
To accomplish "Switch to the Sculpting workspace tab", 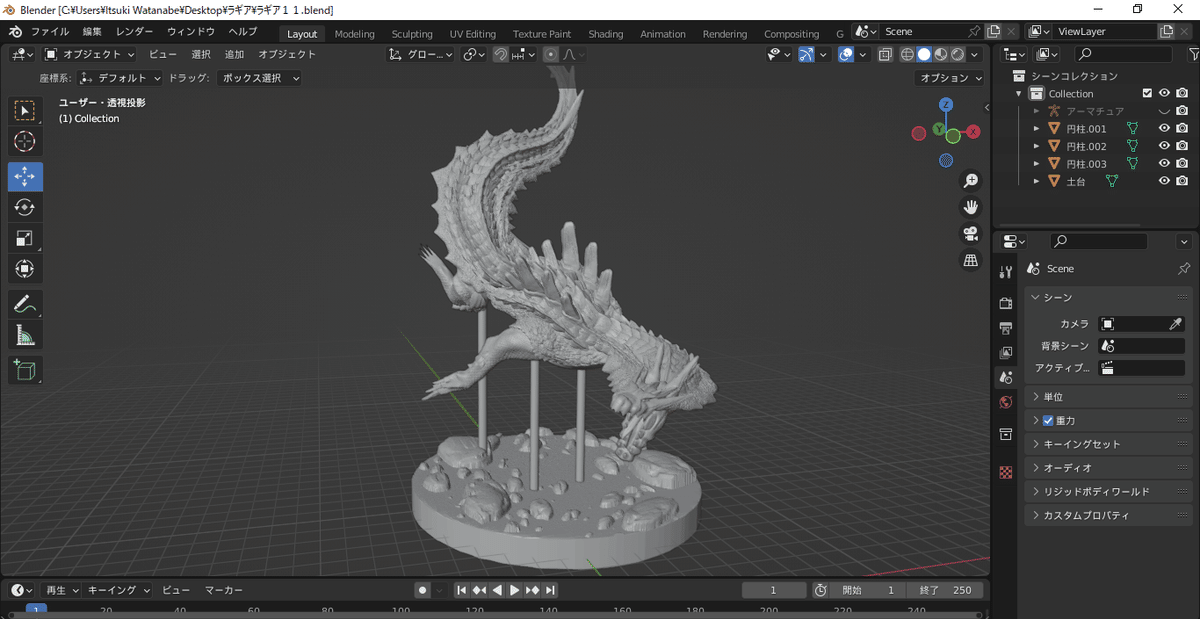I will 412,34.
